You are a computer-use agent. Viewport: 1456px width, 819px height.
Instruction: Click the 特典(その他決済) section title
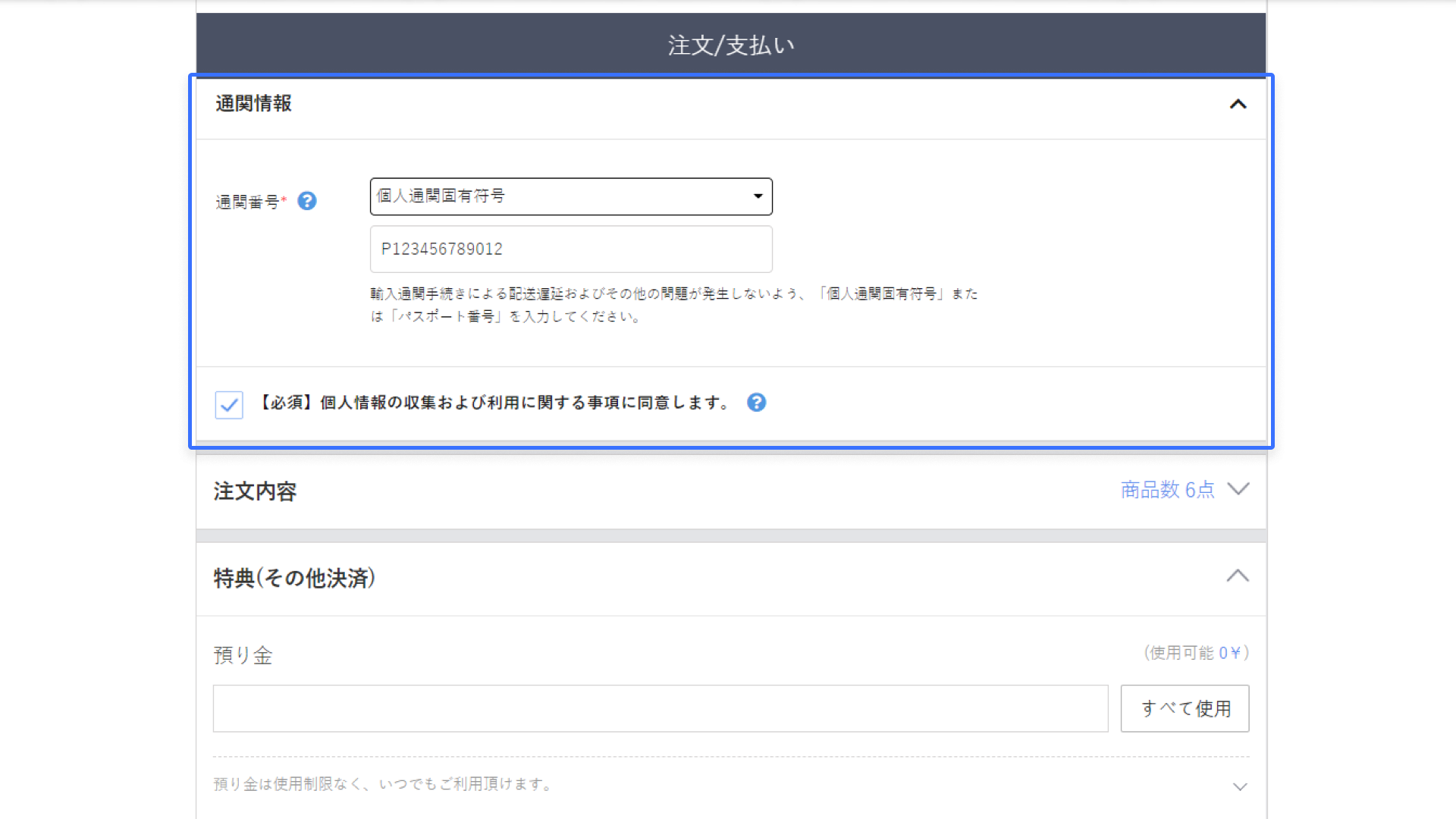pos(294,579)
